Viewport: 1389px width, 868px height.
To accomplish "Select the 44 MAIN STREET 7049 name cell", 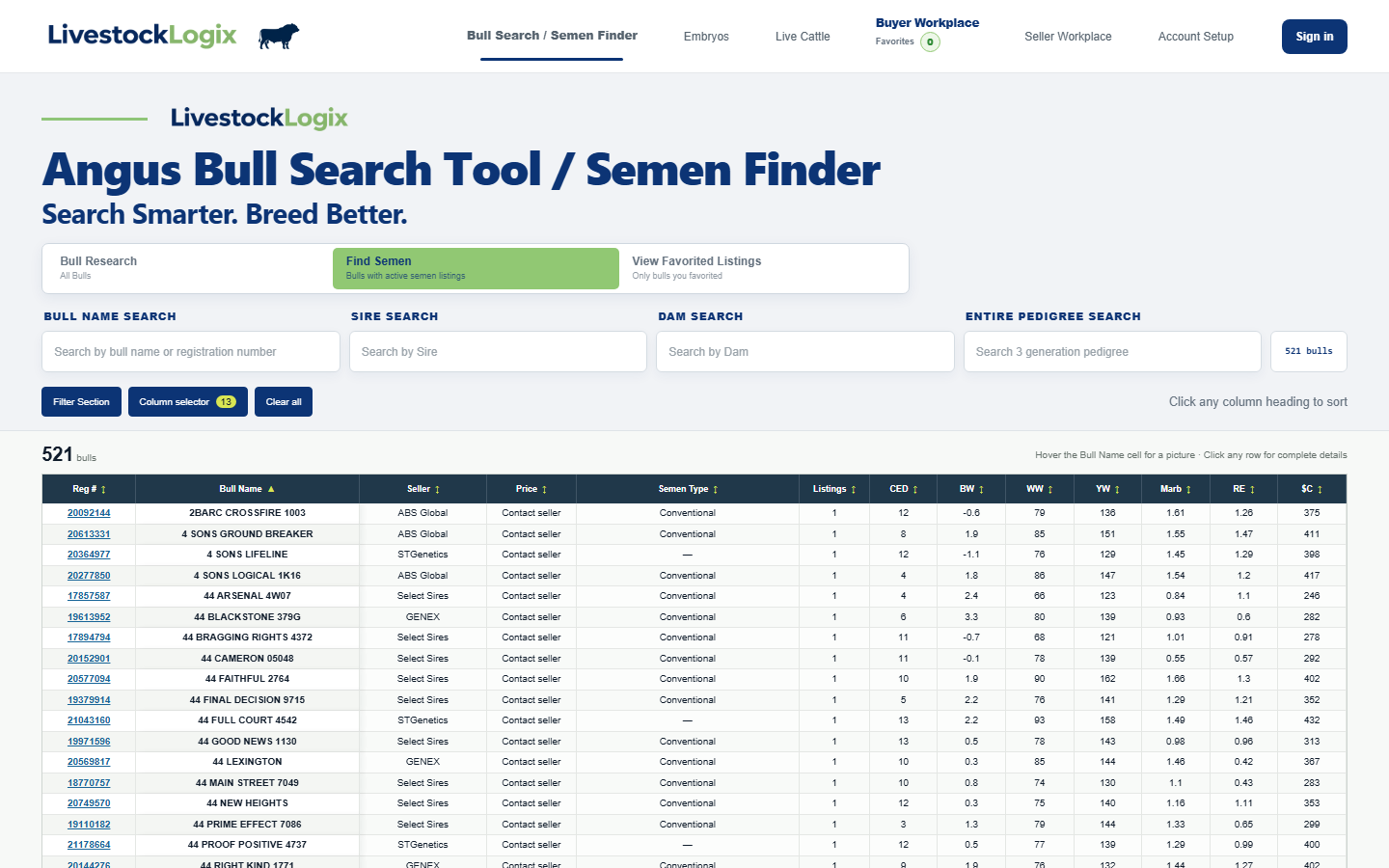I will [x=247, y=783].
